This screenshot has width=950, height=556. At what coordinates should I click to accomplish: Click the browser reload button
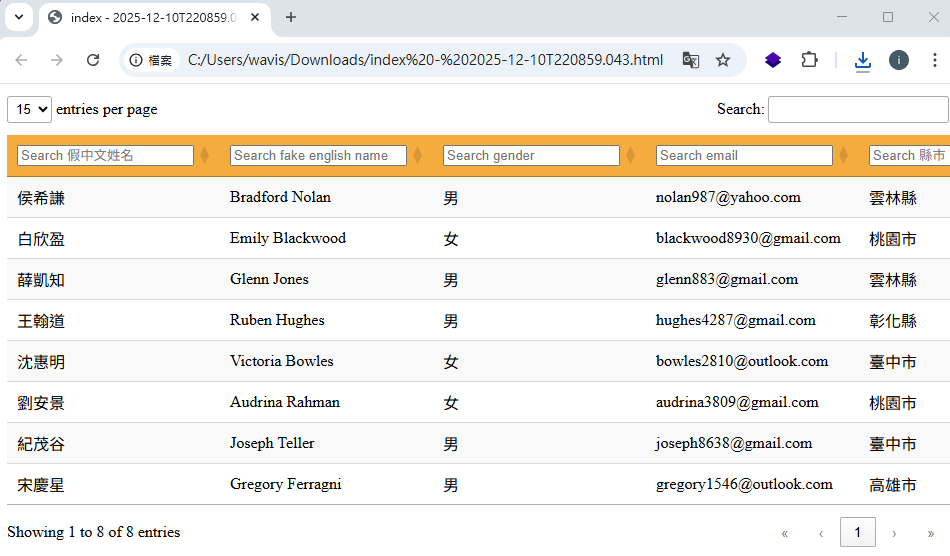93,60
